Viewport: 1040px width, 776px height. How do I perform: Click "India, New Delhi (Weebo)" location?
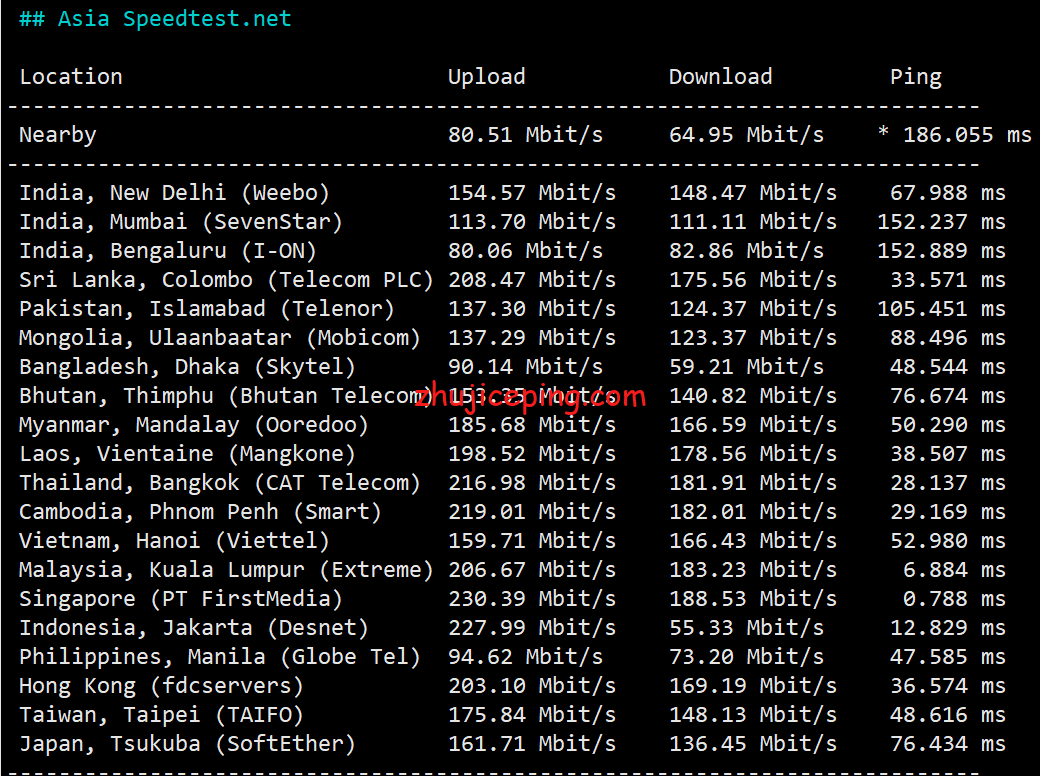(x=174, y=193)
